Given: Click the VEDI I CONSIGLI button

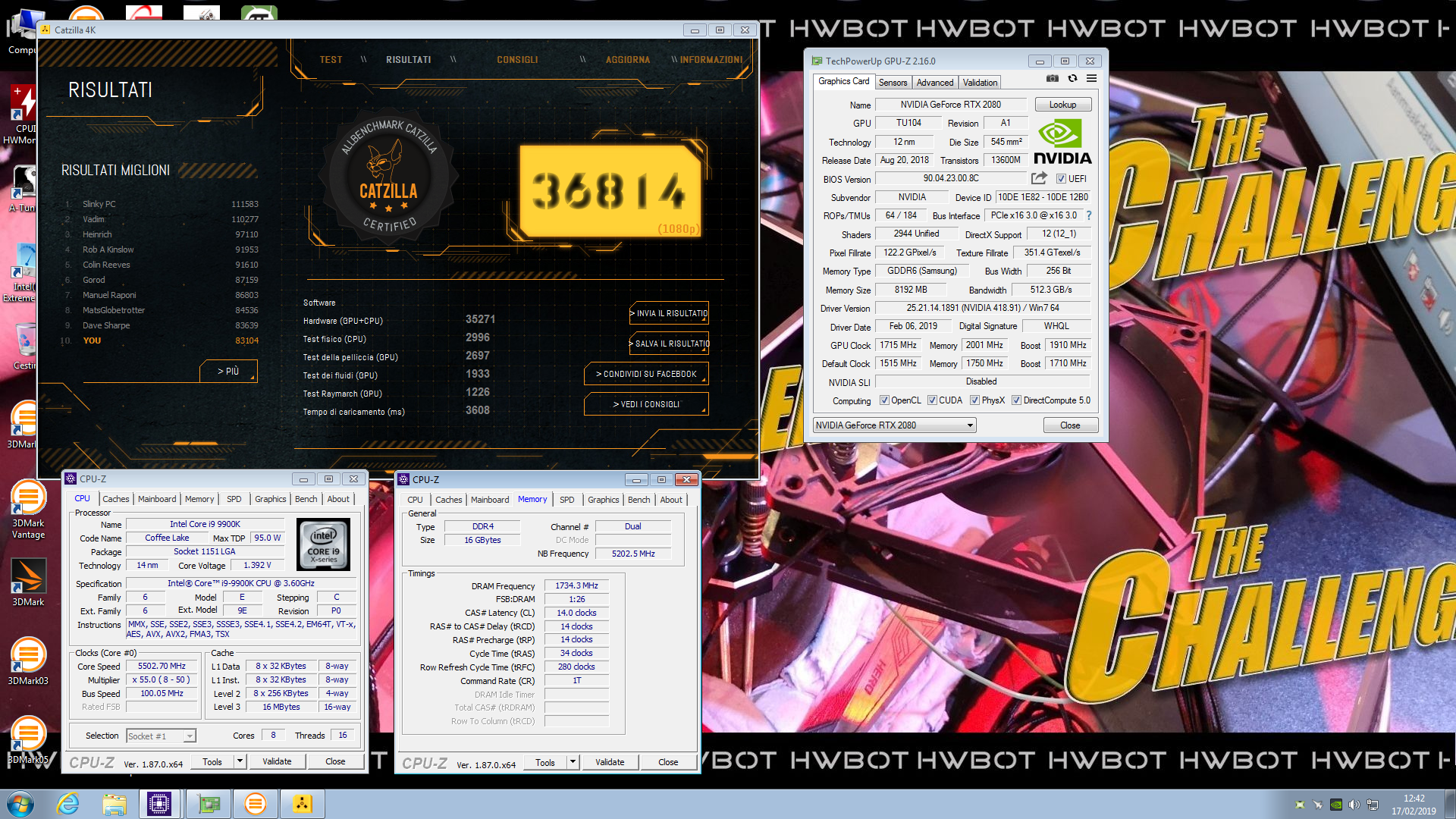Looking at the screenshot, I should coord(646,404).
